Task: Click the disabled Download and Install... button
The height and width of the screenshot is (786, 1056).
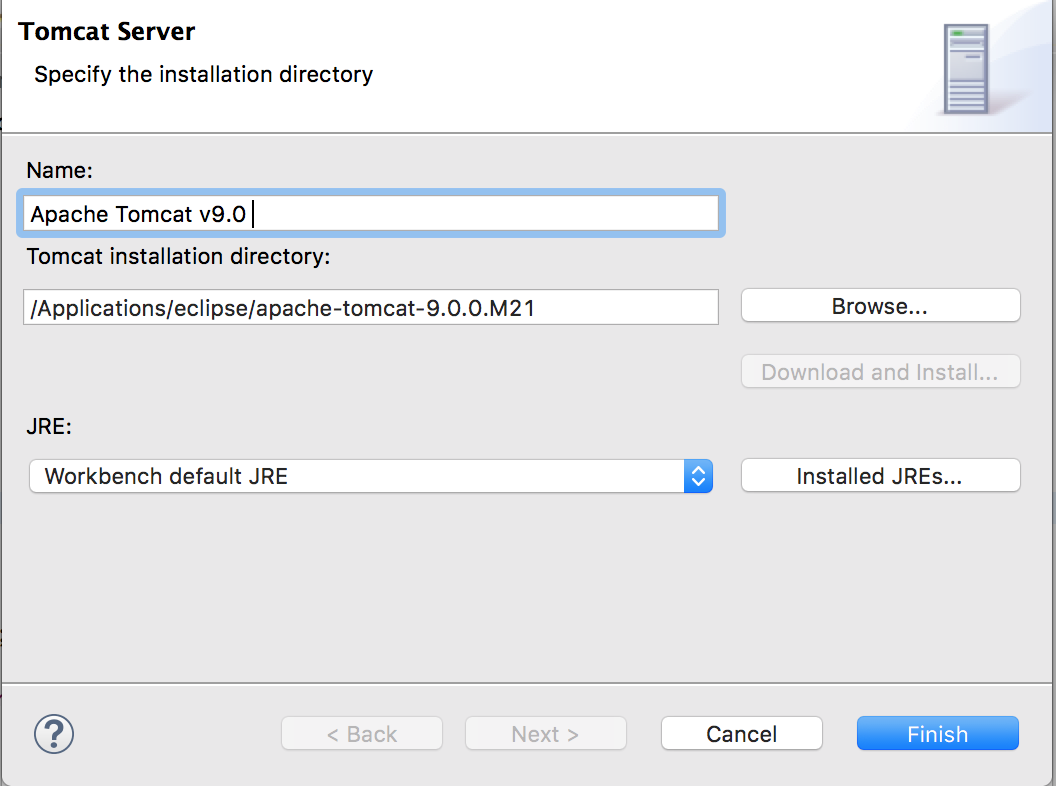Action: point(880,372)
